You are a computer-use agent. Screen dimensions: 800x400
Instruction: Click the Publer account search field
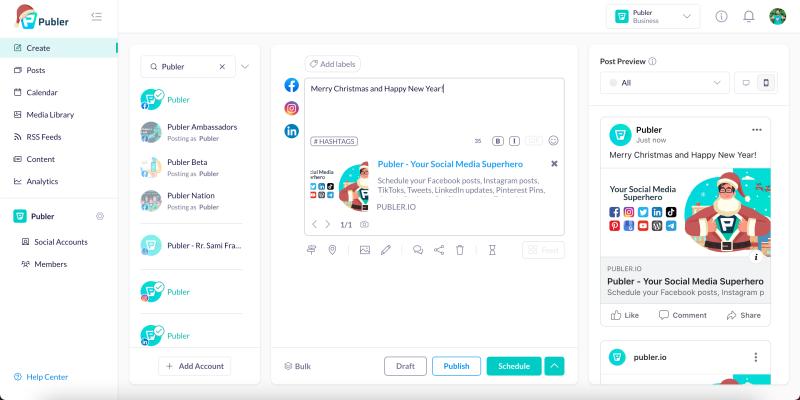tap(188, 66)
